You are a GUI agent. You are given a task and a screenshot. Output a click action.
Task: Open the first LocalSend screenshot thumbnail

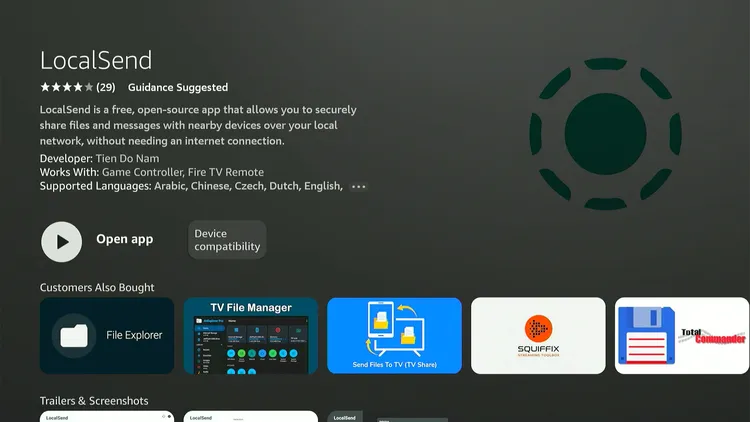pos(107,416)
